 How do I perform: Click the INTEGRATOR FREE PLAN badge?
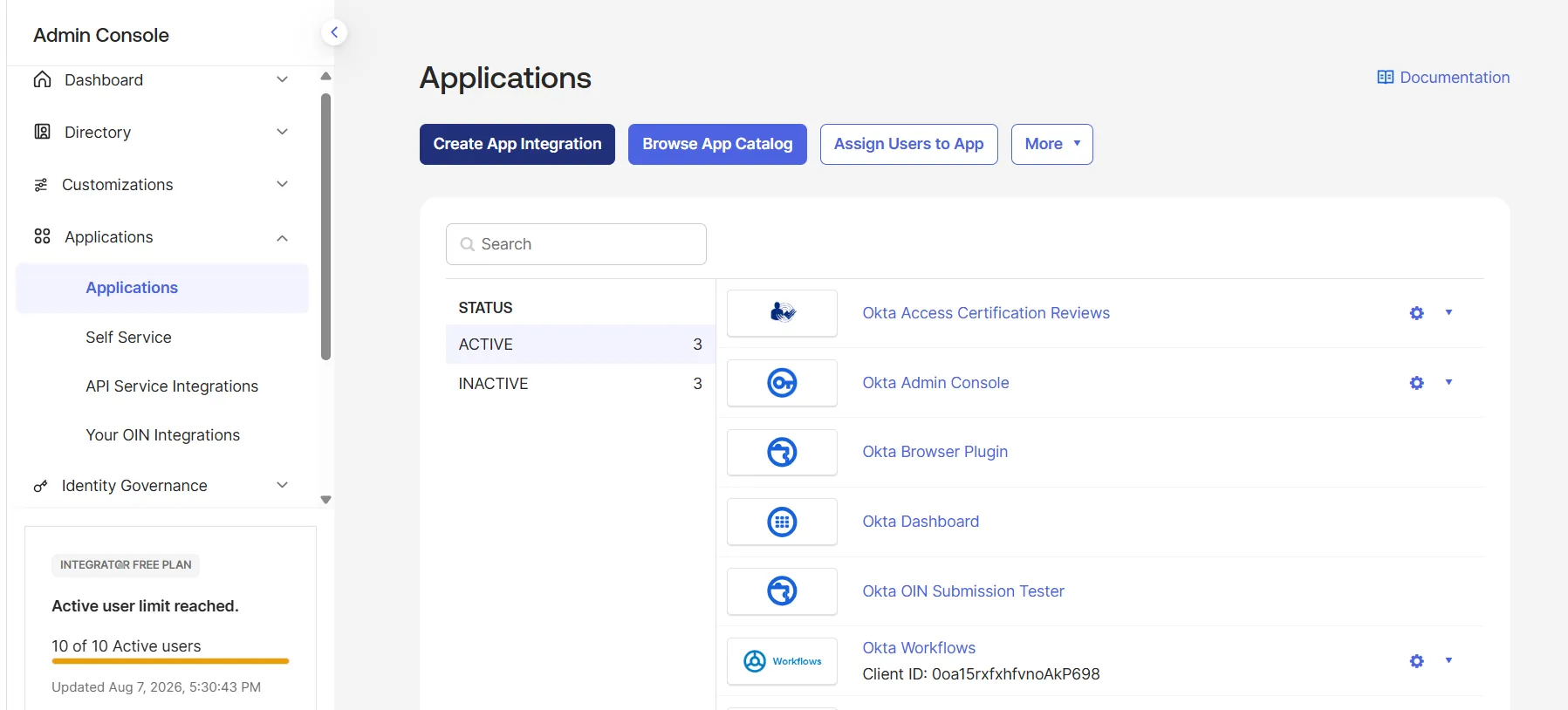[126, 565]
